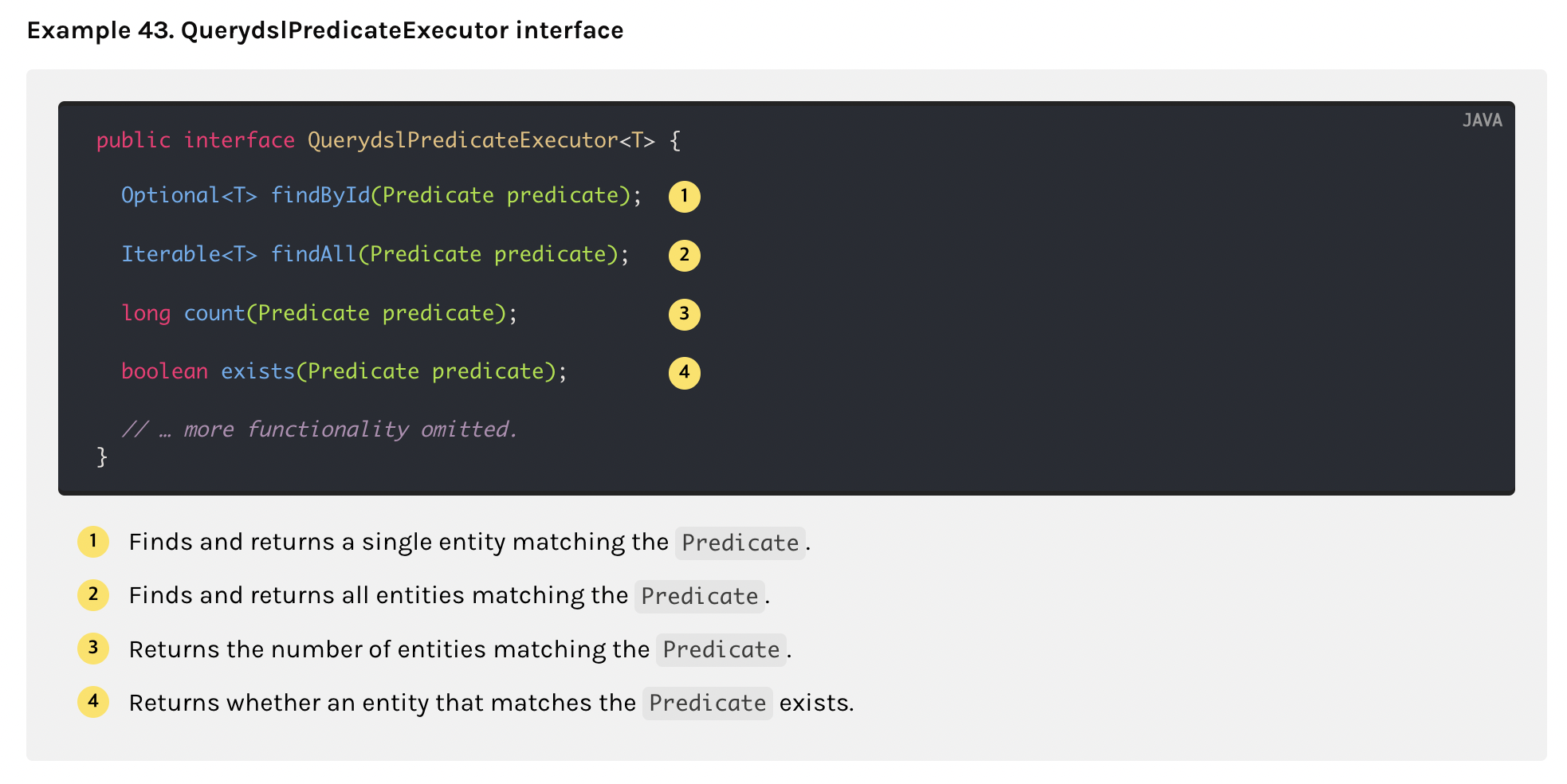The image size is (1567, 784).
Task: Click callout badge 1 beside findById
Action: pos(684,197)
